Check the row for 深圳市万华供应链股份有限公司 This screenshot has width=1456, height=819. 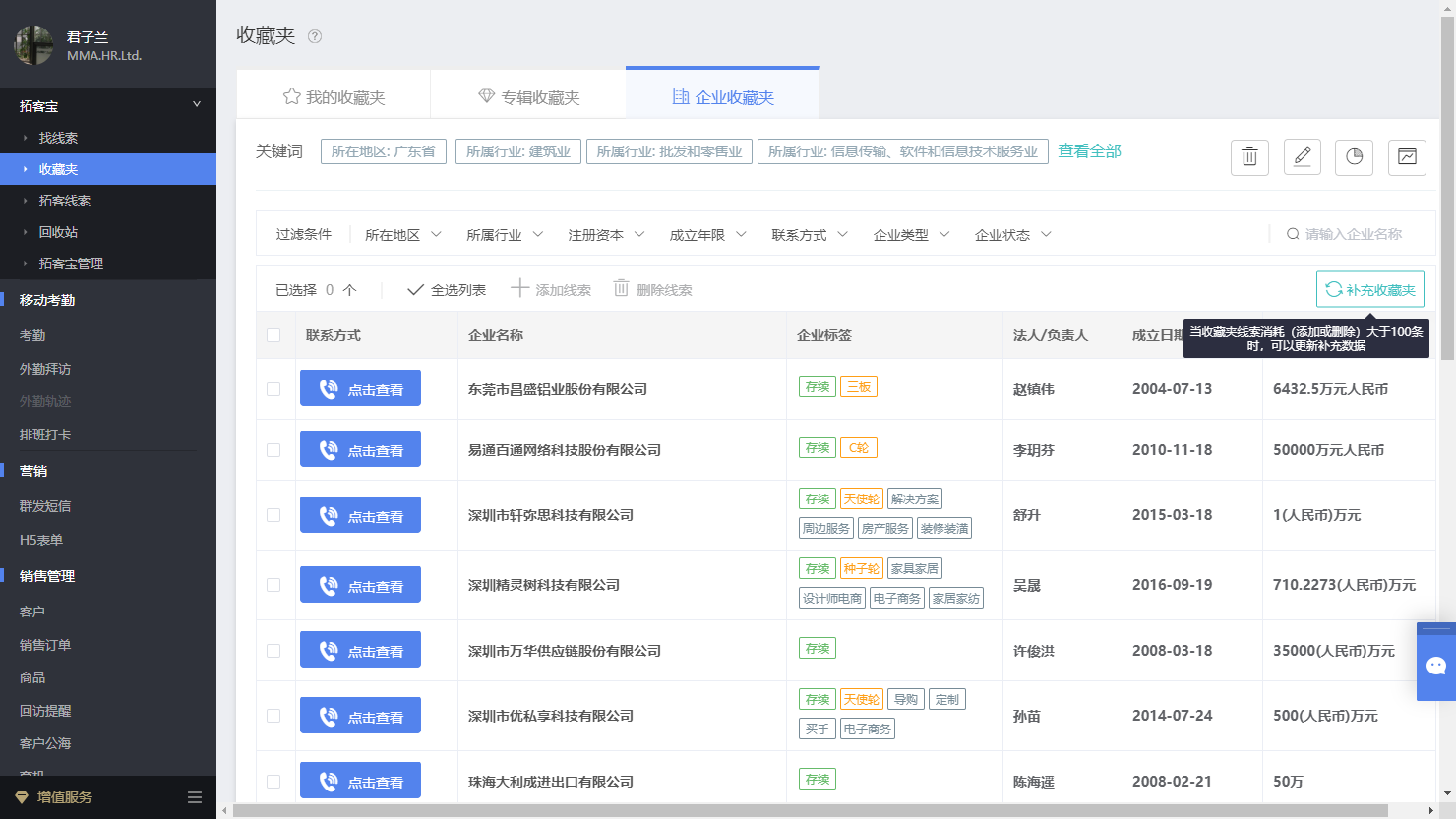(273, 651)
